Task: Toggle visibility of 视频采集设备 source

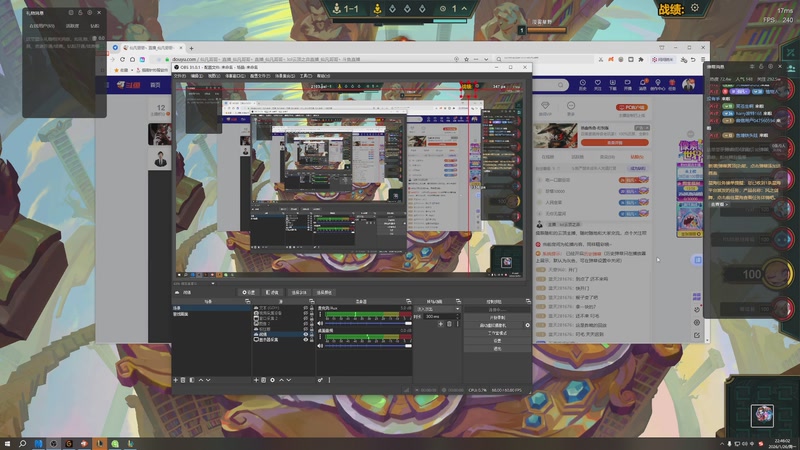Action: pos(306,313)
